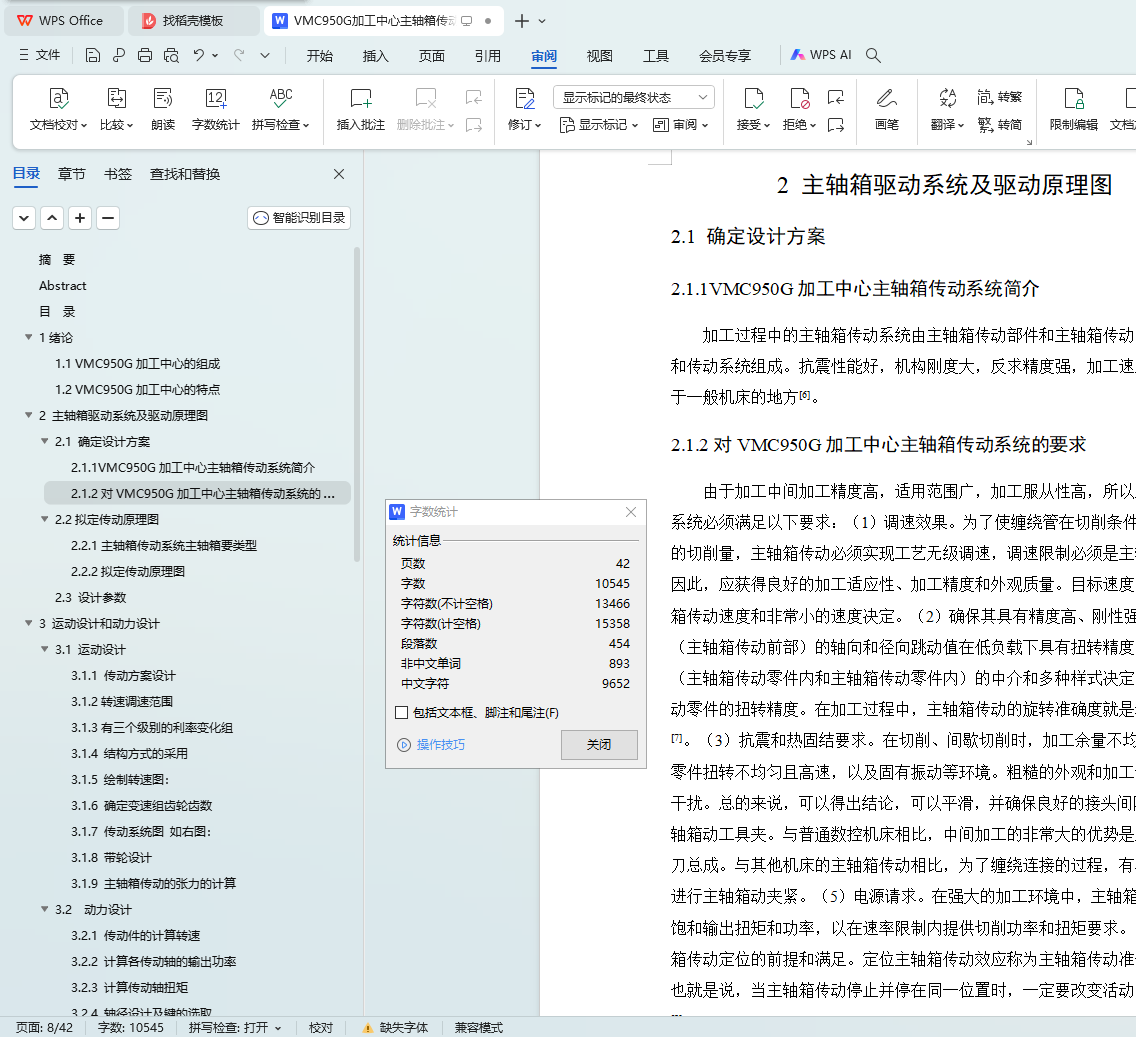Switch to the 视图 ribbon tab
The width and height of the screenshot is (1136, 1037).
599,56
